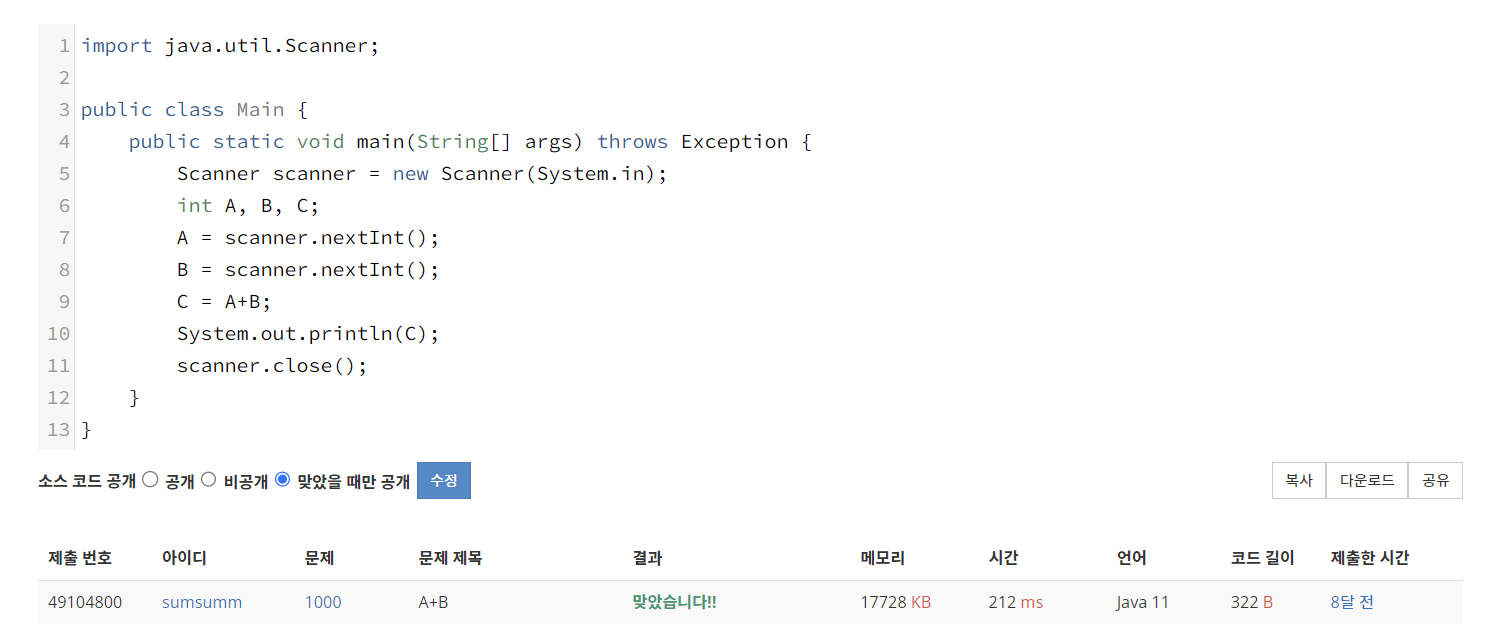Screen dimensions: 1496x637
Task: Click the 212 ms time value
Action: coord(1016,602)
